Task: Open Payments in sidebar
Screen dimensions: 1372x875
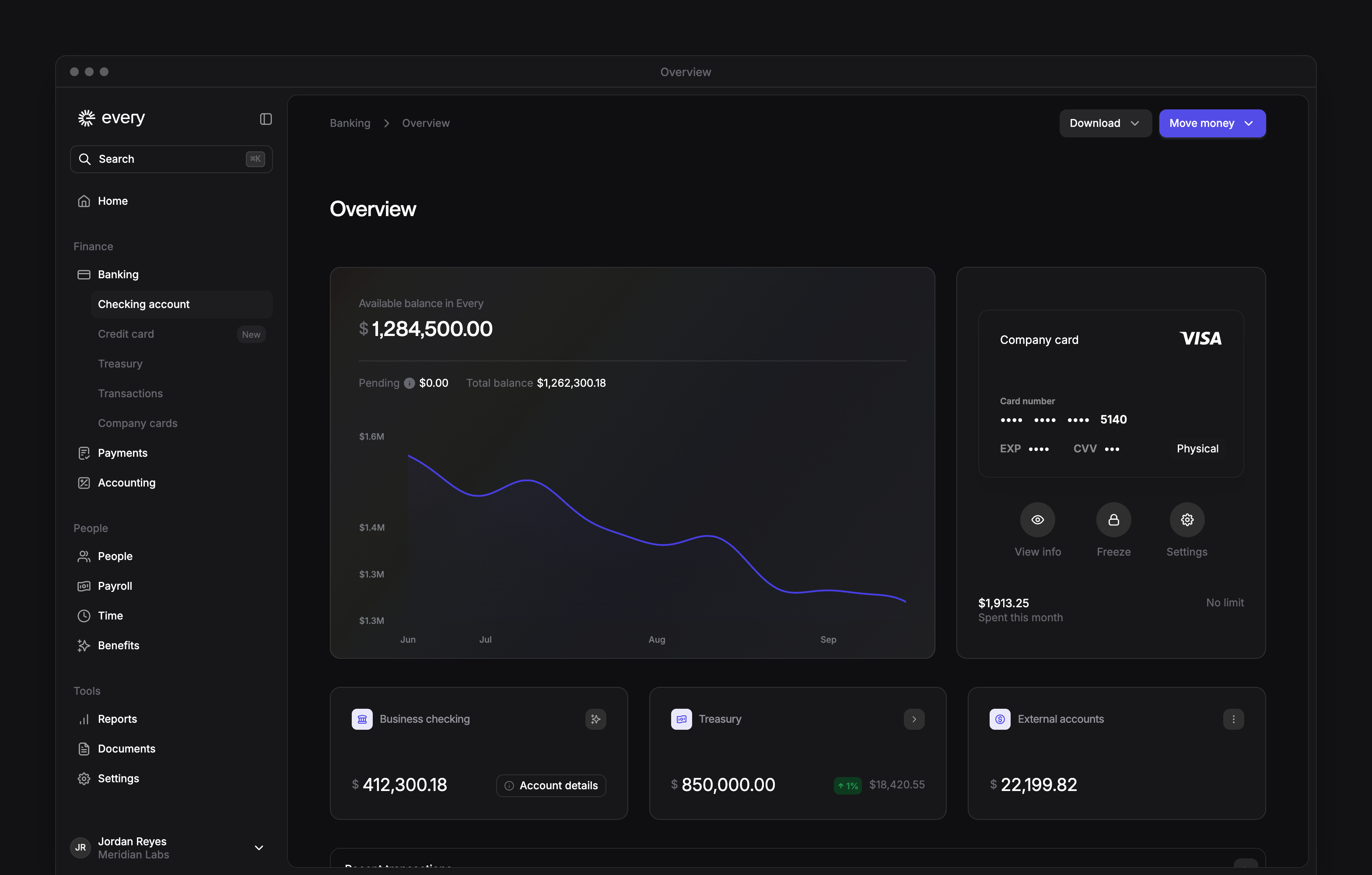Action: click(x=171, y=453)
